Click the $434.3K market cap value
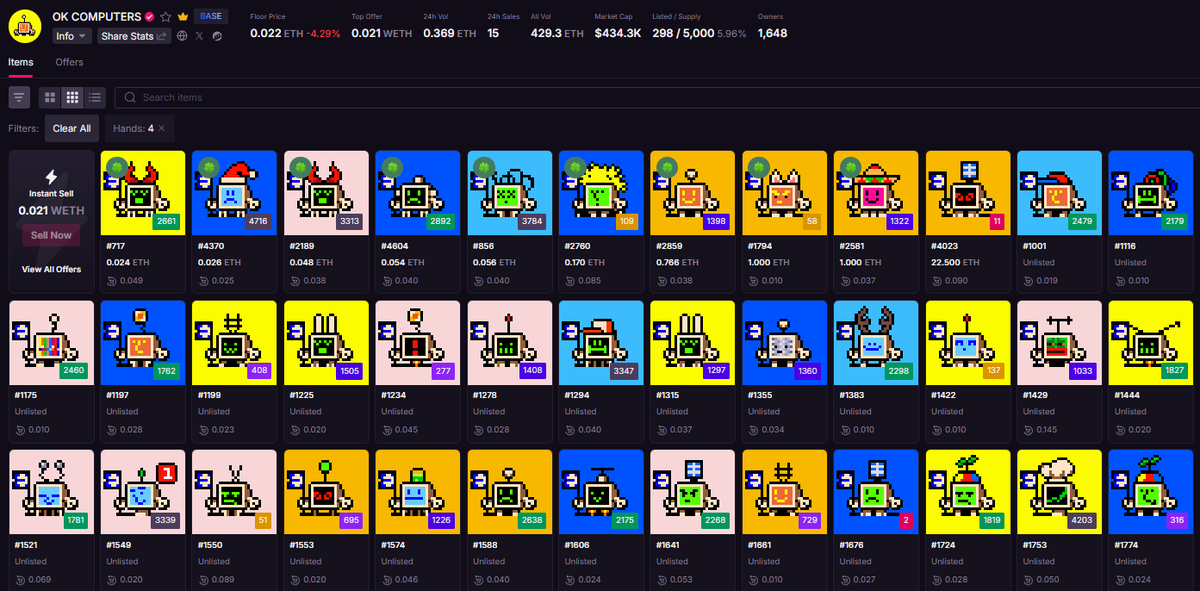The image size is (1200, 591). pyautogui.click(x=617, y=33)
